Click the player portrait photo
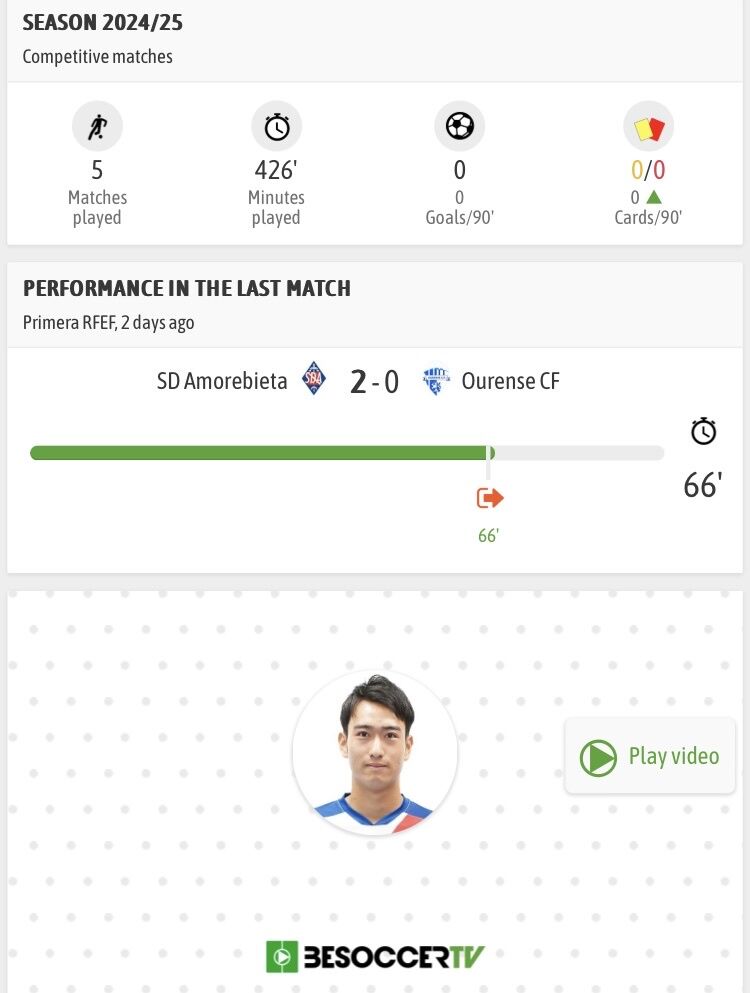This screenshot has height=993, width=750. (x=375, y=752)
